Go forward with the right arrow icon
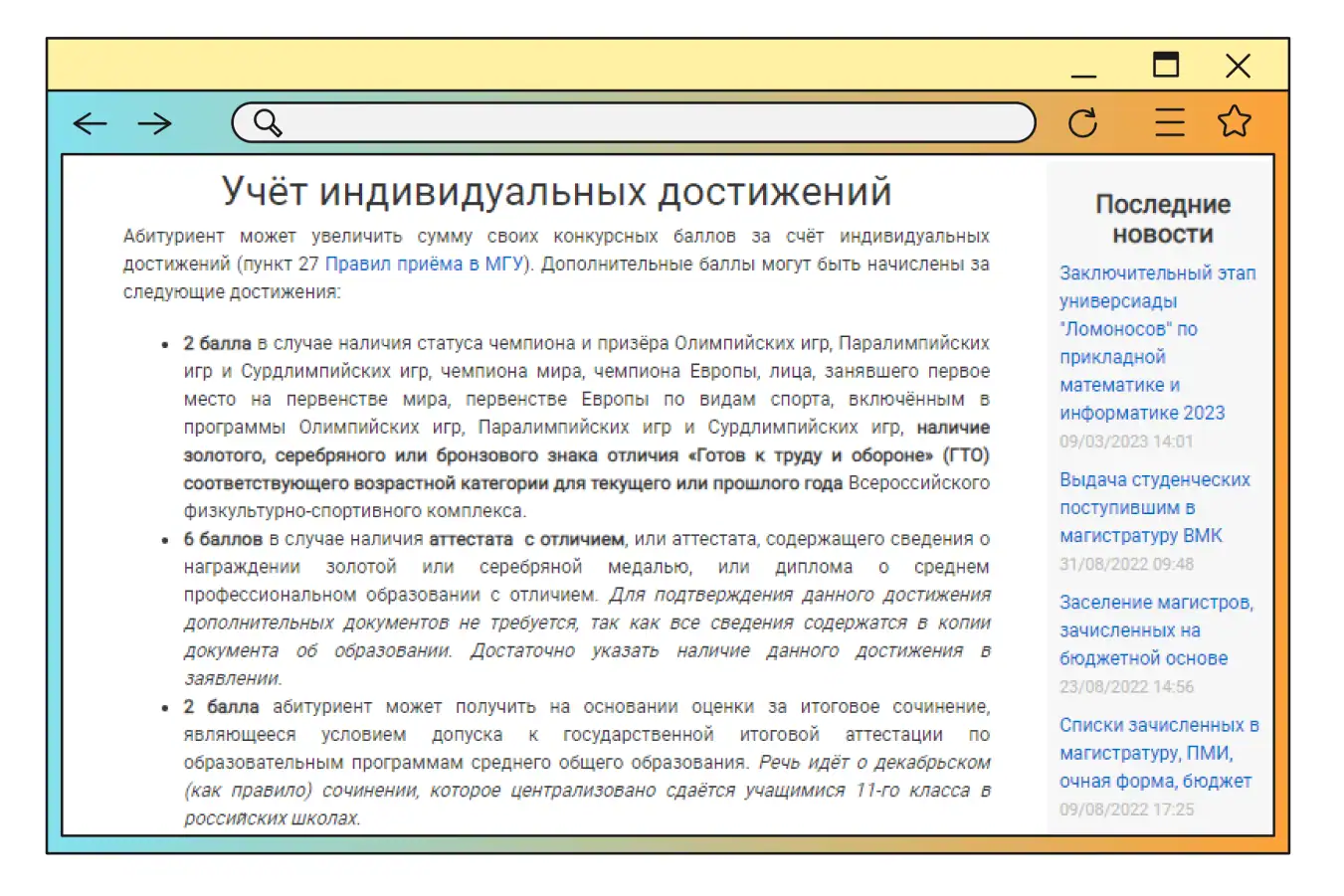 coord(154,123)
